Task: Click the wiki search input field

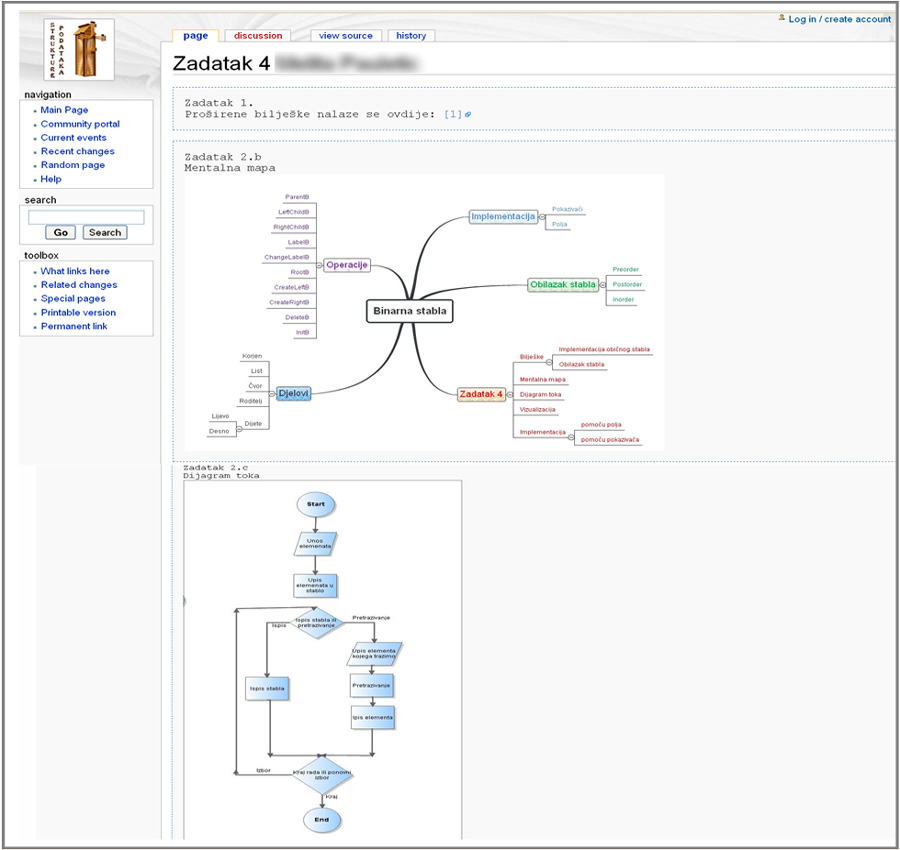Action: (86, 217)
